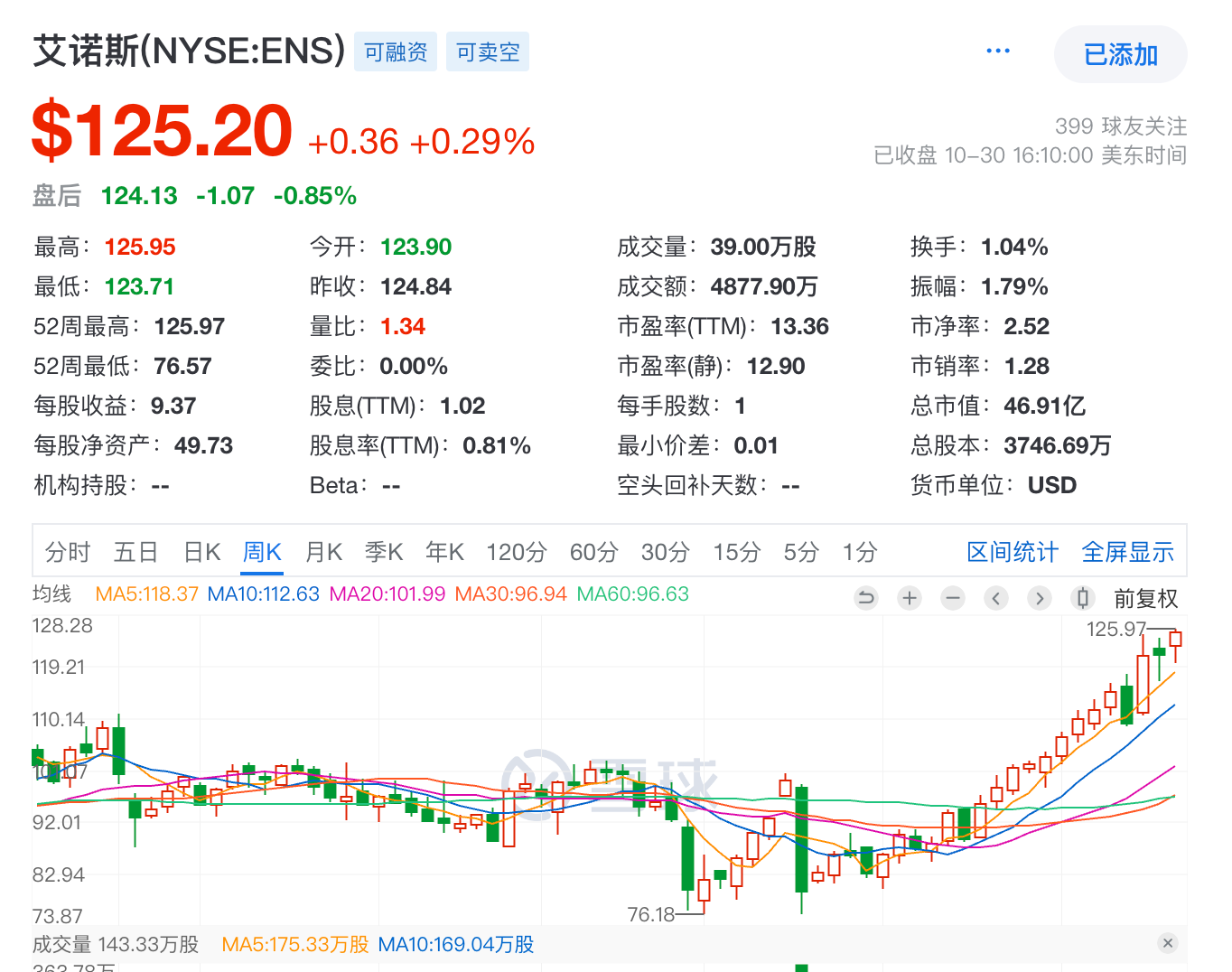The image size is (1232, 972).
Task: Click the 股息率(TTM) value 0.81%
Action: tap(497, 445)
